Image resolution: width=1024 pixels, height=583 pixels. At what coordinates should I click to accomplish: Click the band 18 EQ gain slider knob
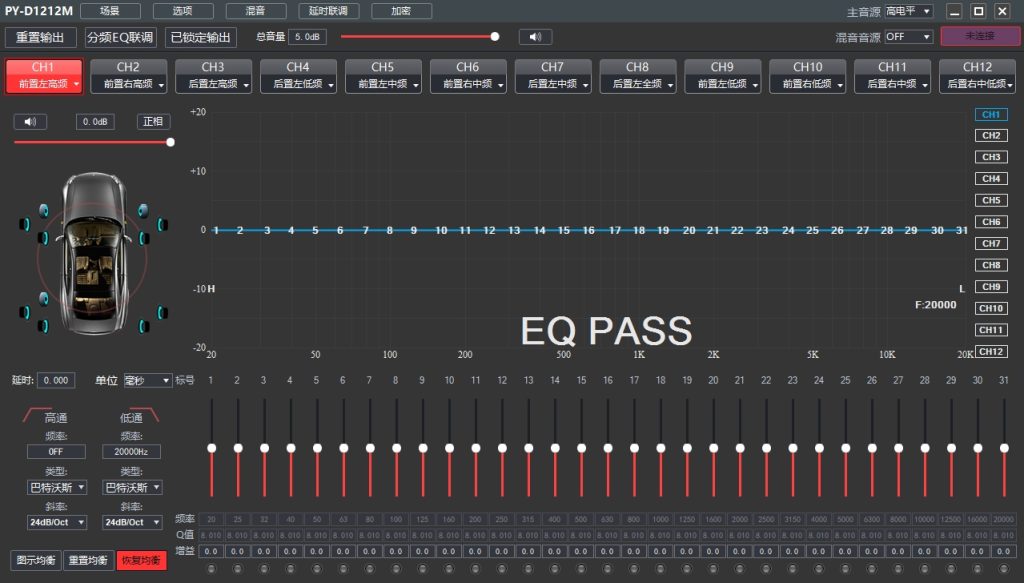point(661,448)
